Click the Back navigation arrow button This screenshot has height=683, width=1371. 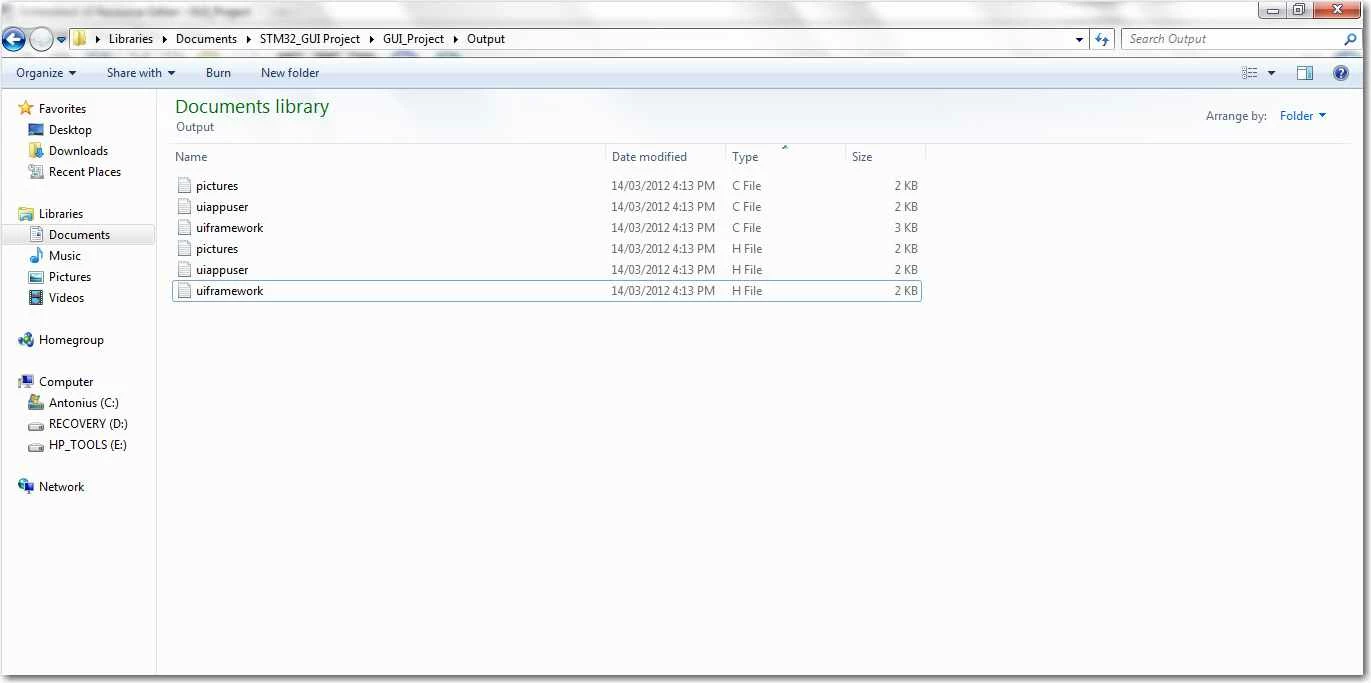14,40
